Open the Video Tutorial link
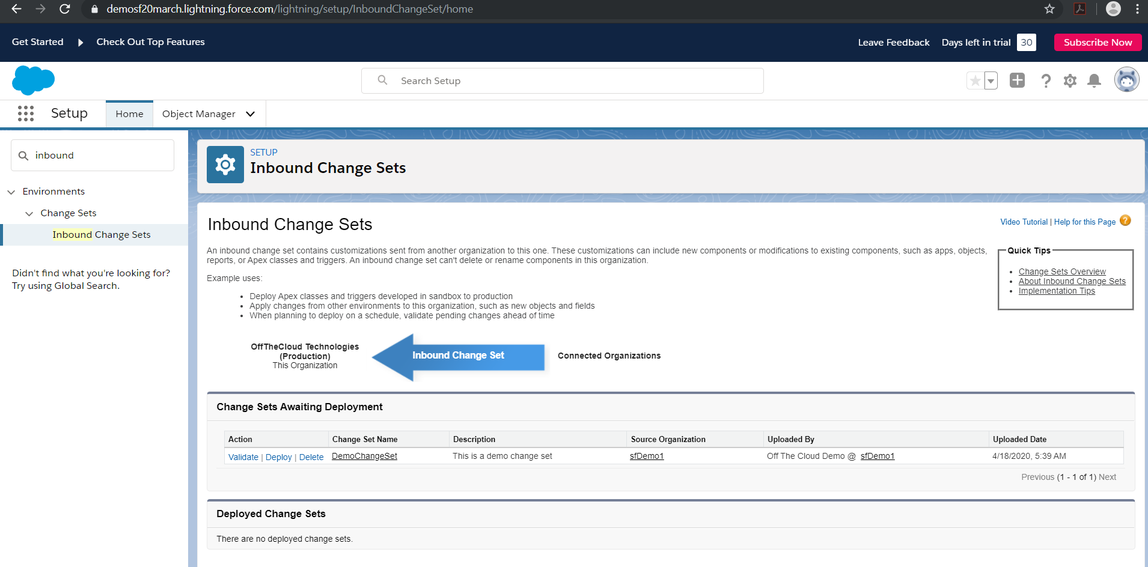1148x567 pixels. click(x=1024, y=221)
